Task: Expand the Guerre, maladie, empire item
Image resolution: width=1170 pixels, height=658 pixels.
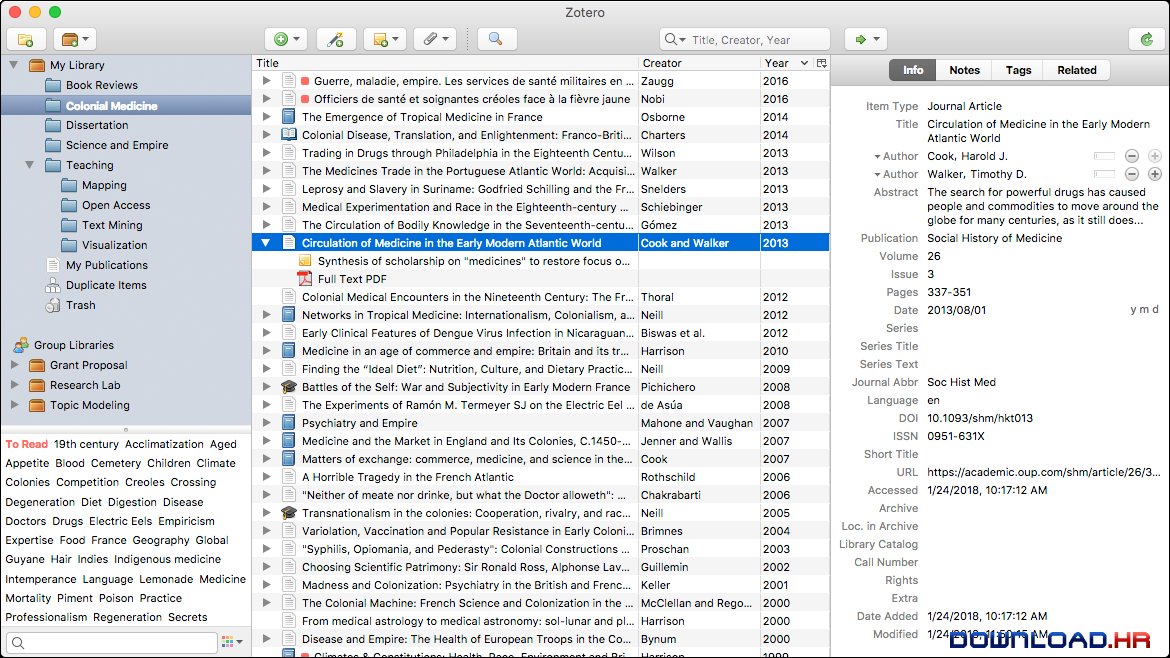Action: pos(266,81)
